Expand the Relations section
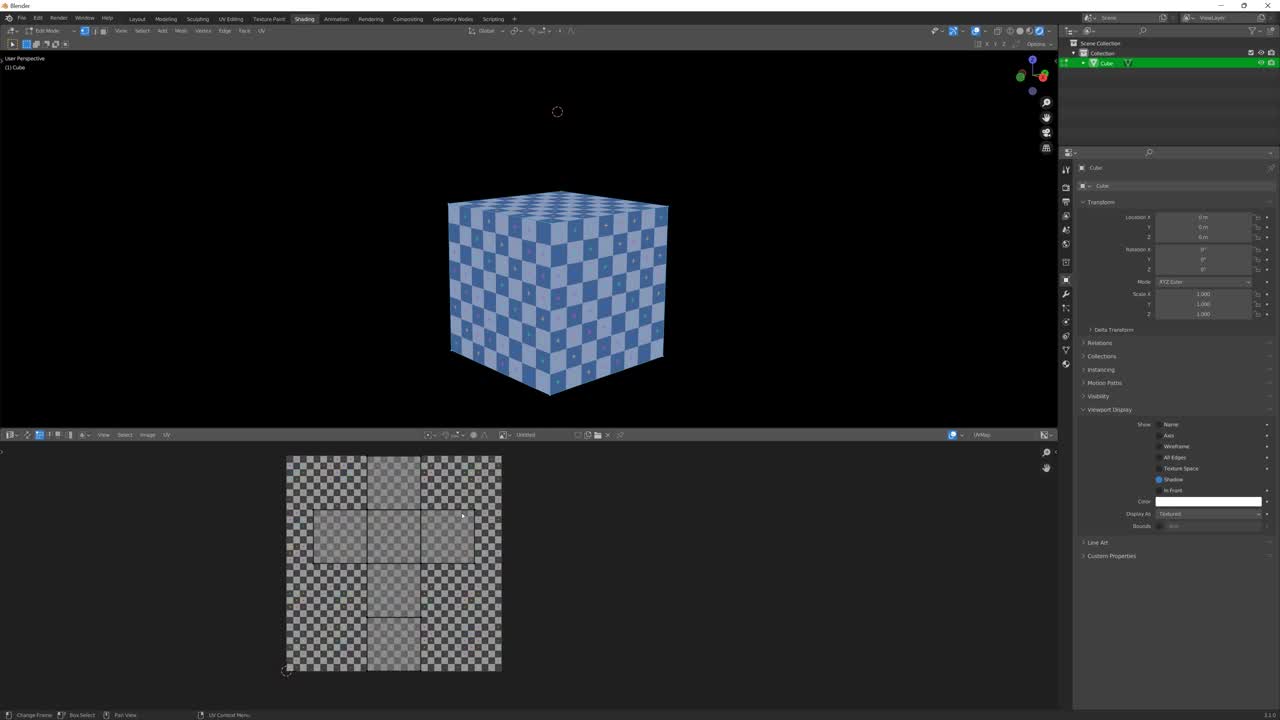Image resolution: width=1280 pixels, height=720 pixels. click(x=1100, y=343)
